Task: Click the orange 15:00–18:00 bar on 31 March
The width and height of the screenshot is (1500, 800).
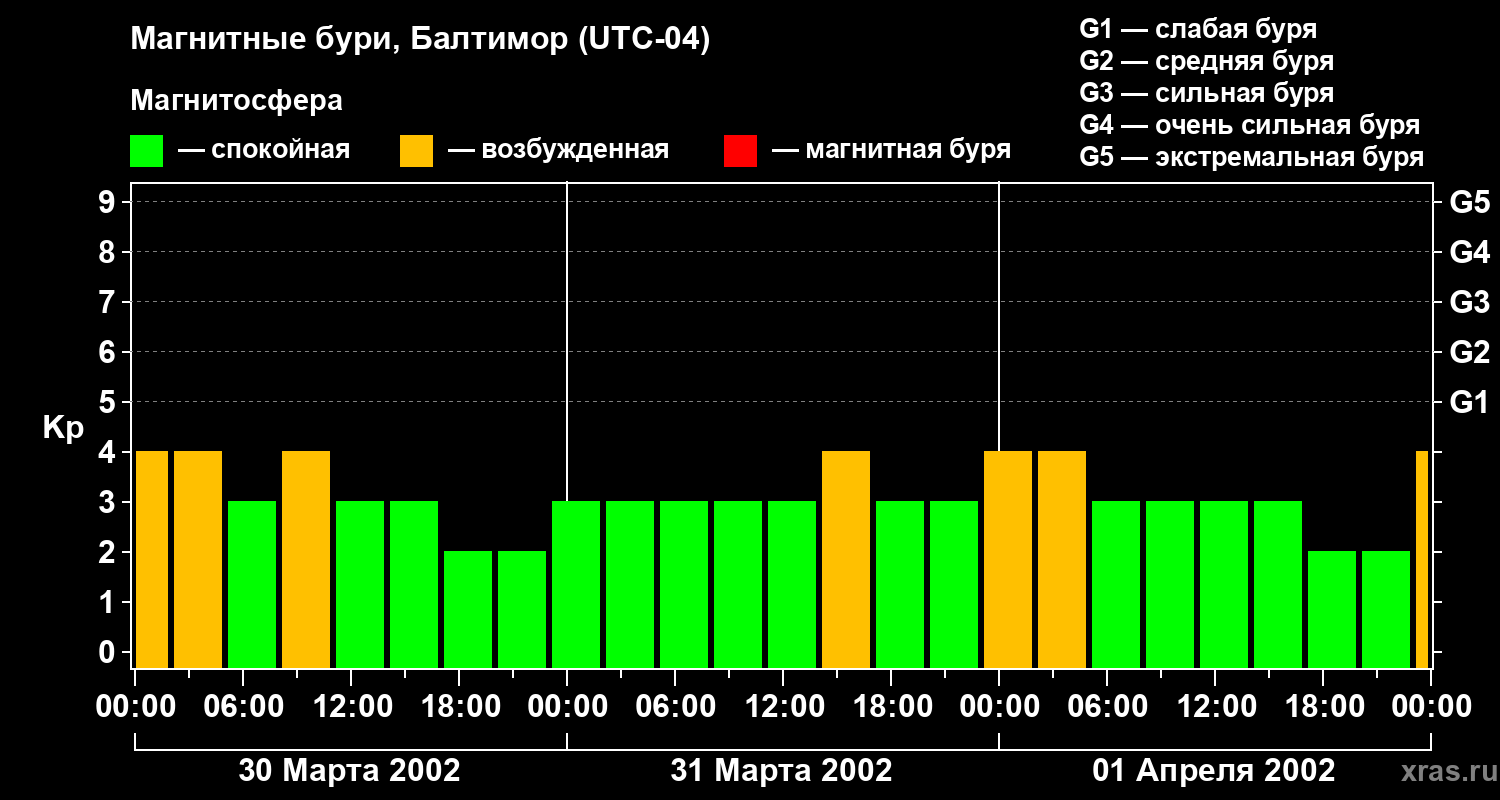Action: tap(846, 560)
